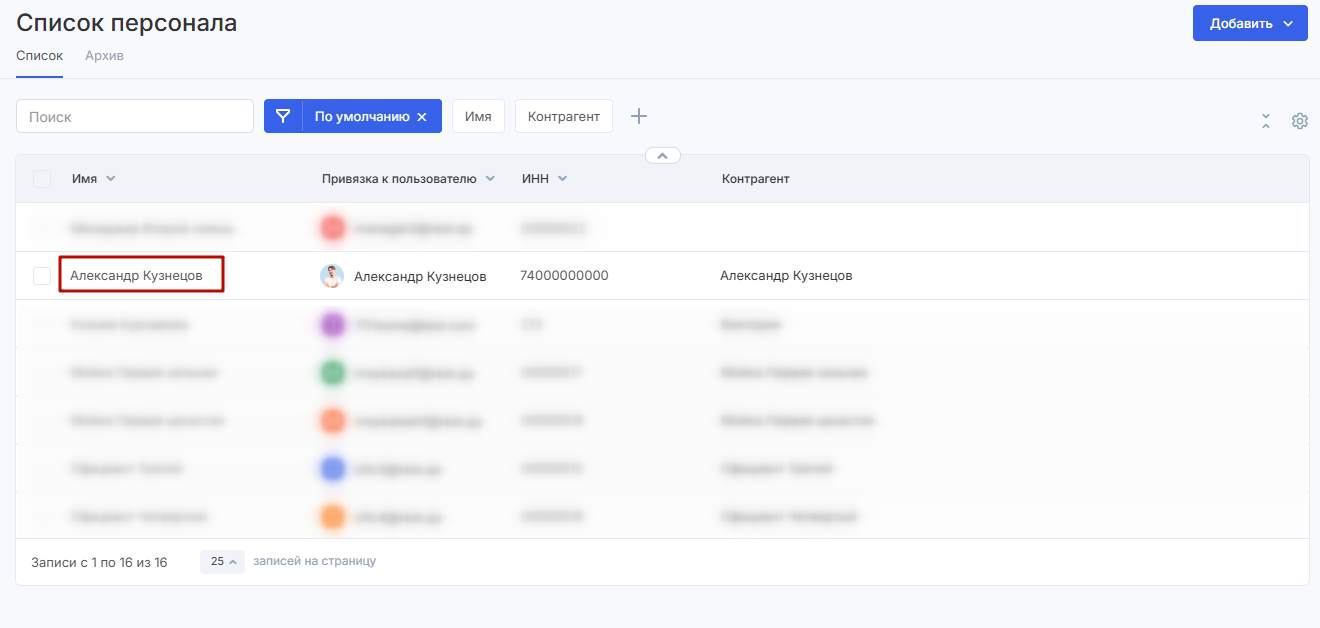The image size is (1320, 628).
Task: Click the Контрагент filter button
Action: tap(563, 116)
